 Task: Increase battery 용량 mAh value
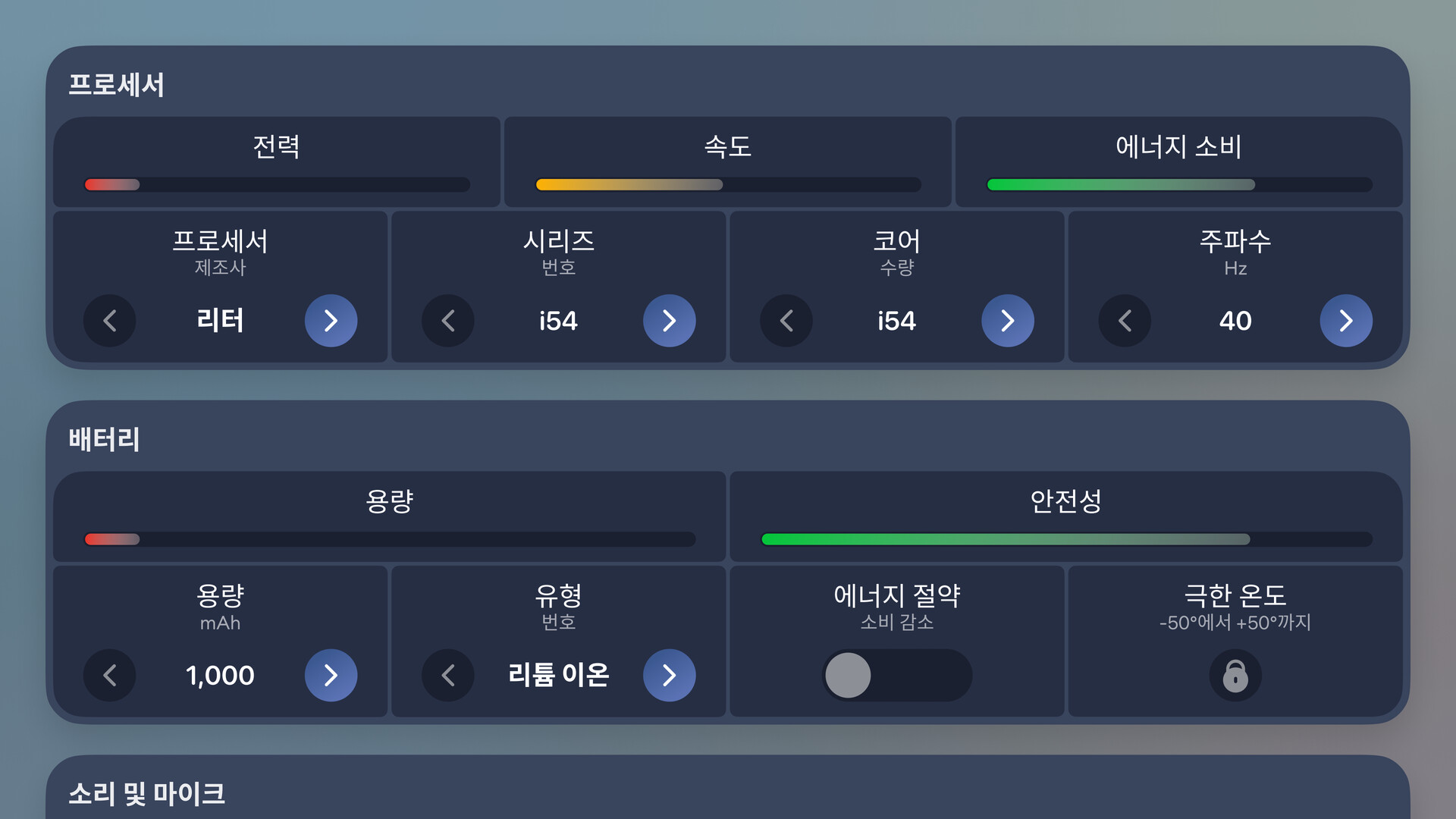point(331,675)
